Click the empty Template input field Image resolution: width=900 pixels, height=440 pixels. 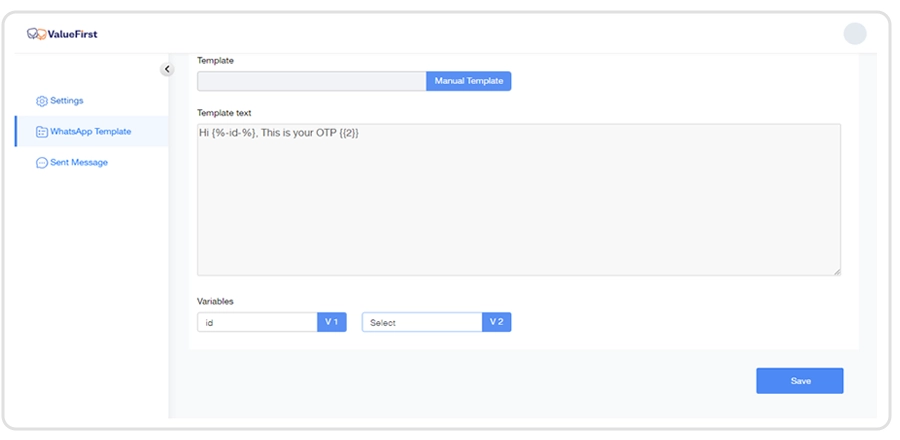(311, 81)
